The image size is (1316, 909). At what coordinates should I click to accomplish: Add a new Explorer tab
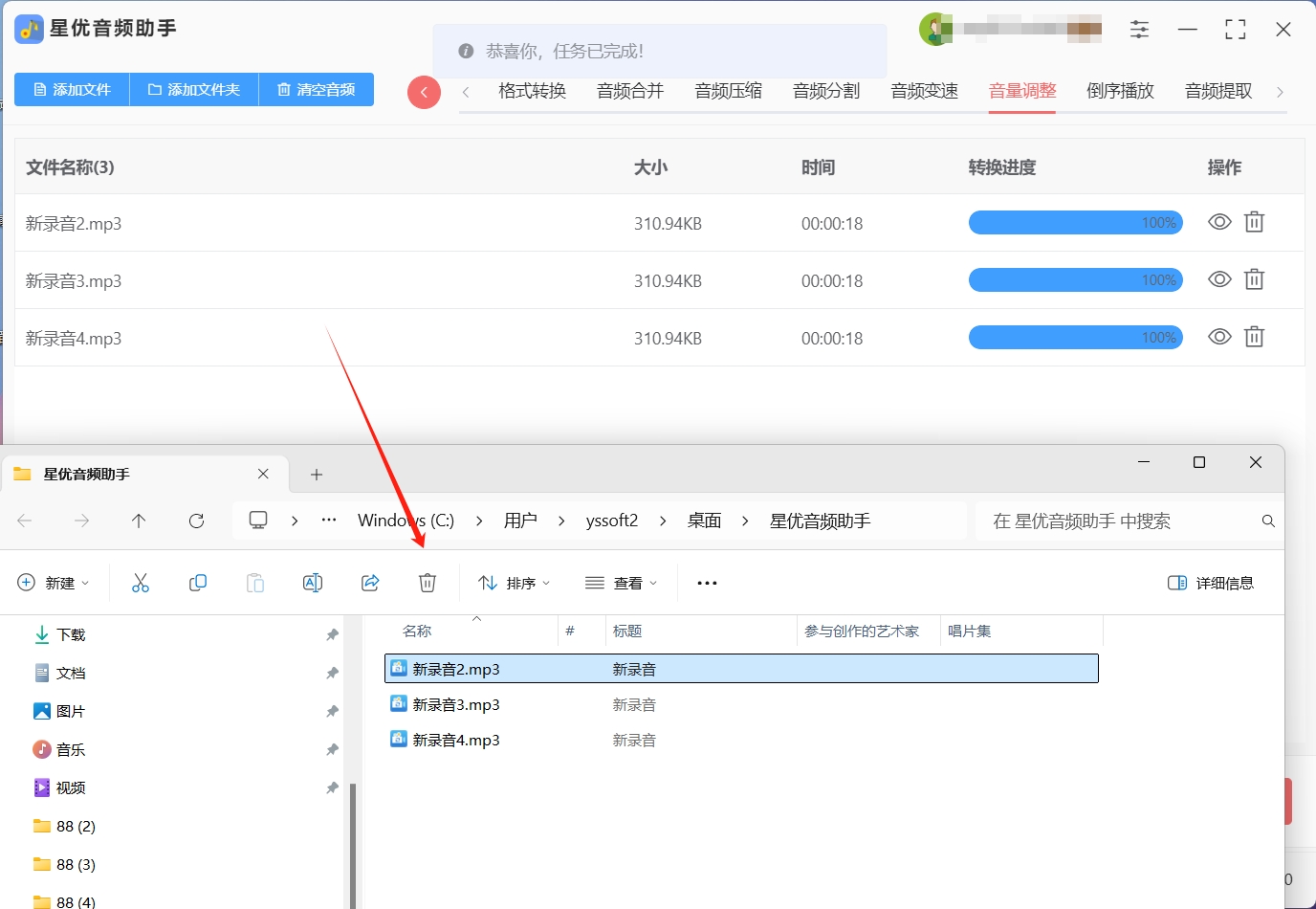[317, 475]
